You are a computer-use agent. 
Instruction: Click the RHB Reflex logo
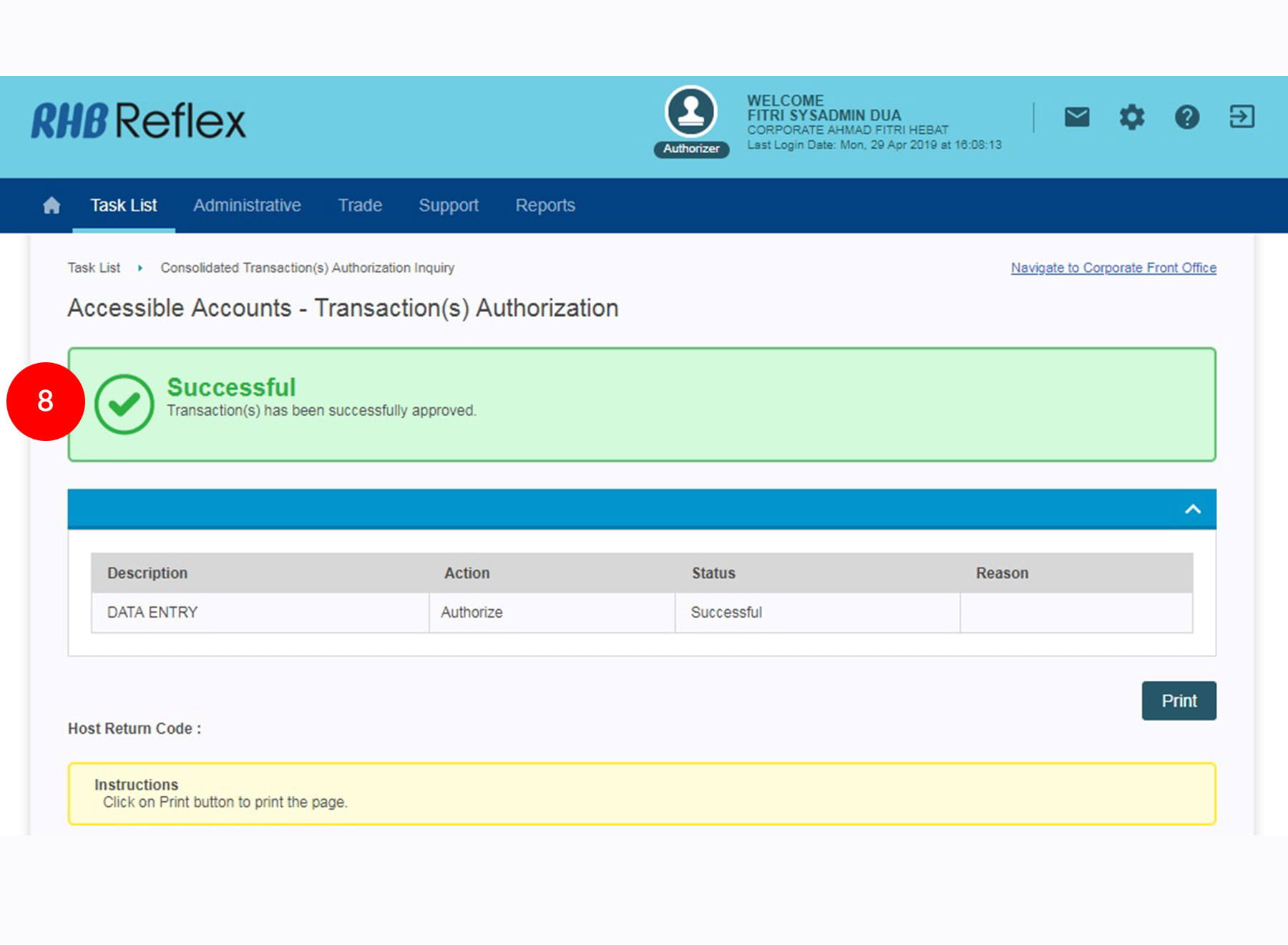pos(138,120)
